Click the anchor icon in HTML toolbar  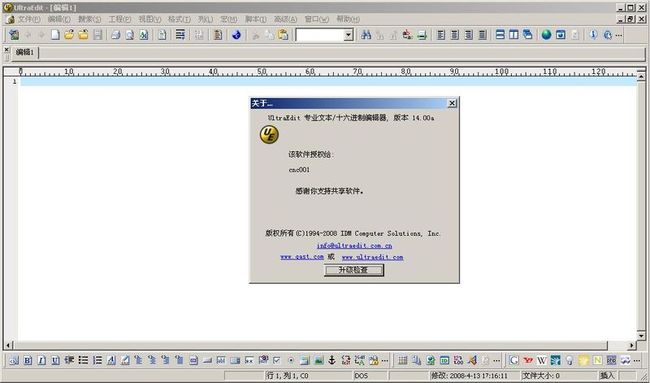(x=332, y=360)
